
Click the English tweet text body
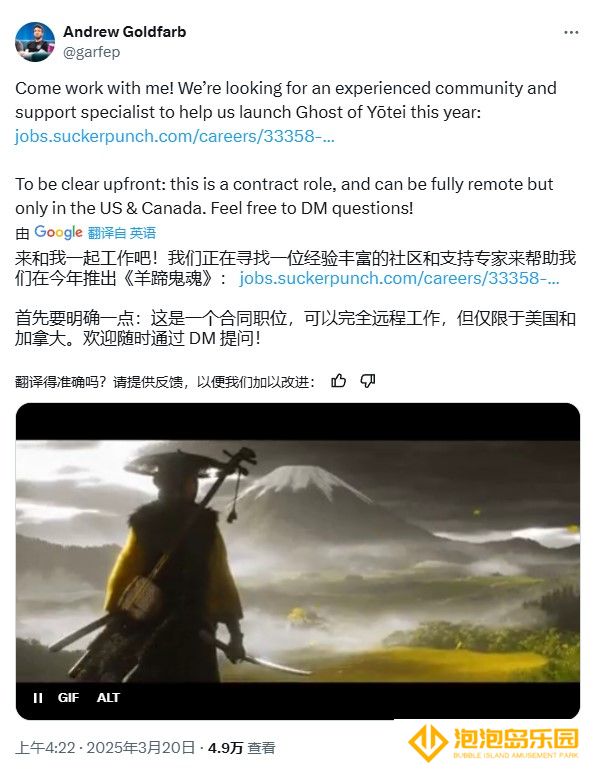(286, 148)
